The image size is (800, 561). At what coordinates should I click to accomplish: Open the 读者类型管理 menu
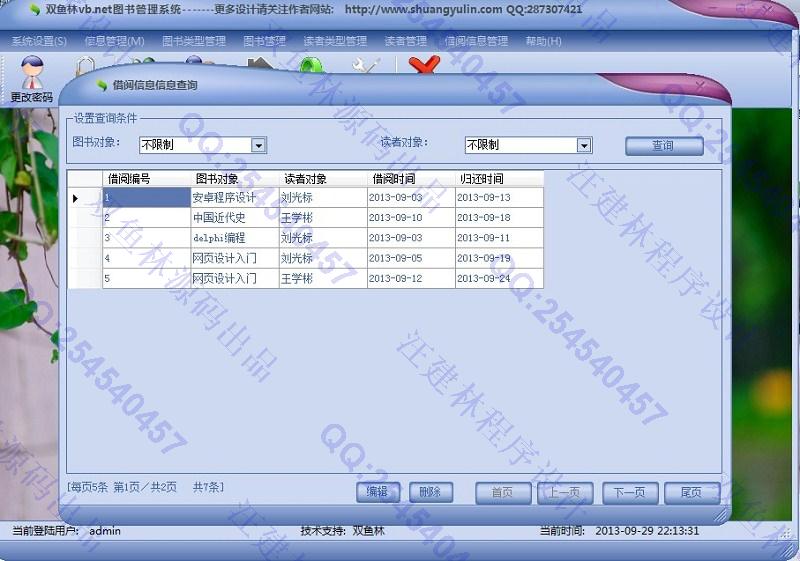[x=334, y=41]
